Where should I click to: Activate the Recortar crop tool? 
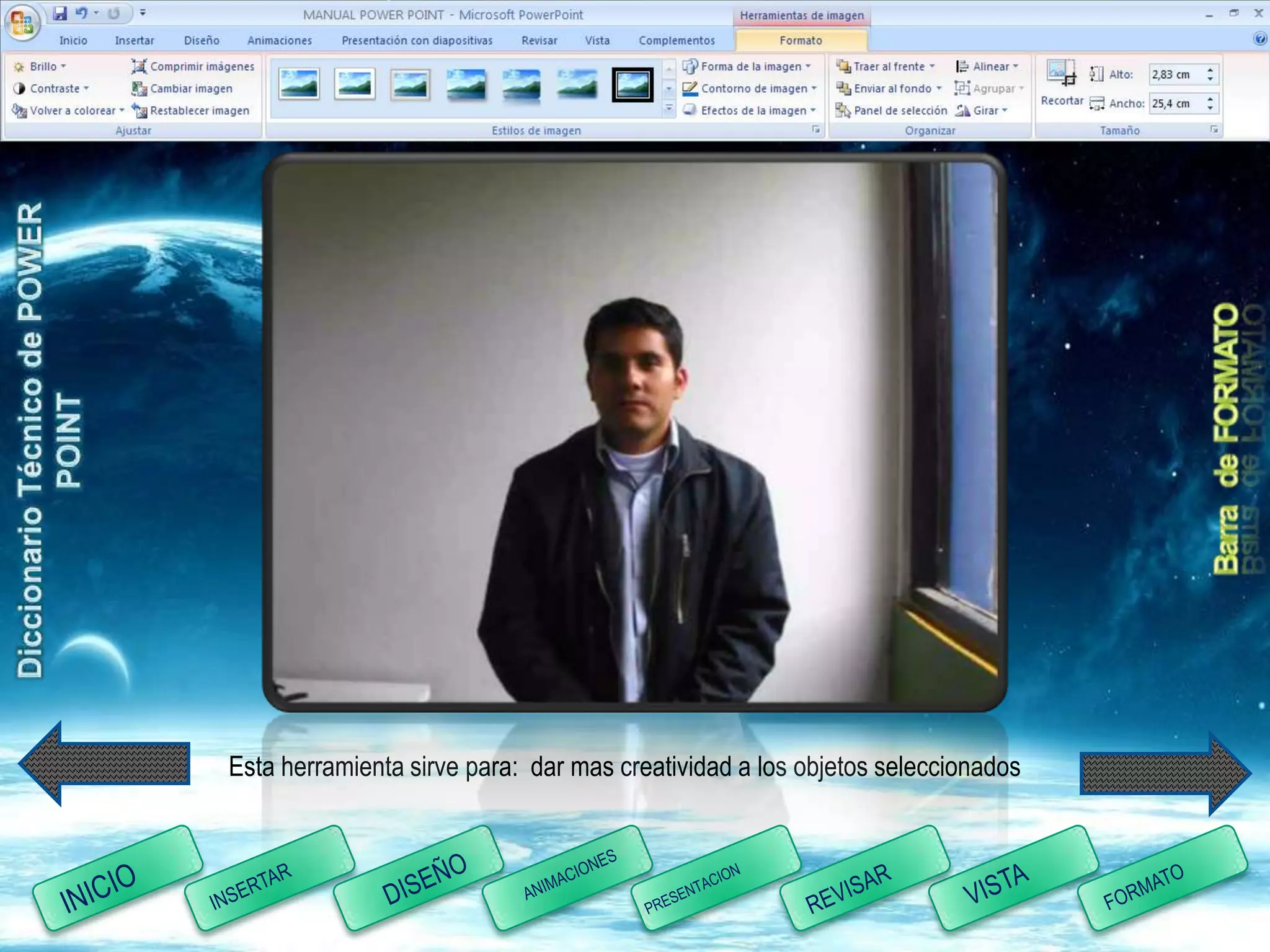pyautogui.click(x=1062, y=83)
